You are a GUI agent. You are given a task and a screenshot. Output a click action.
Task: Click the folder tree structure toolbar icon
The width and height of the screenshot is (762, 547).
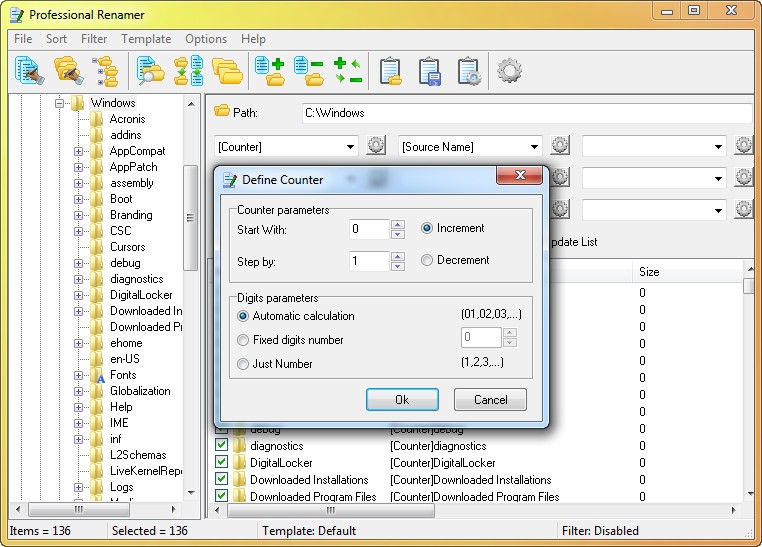tap(105, 71)
